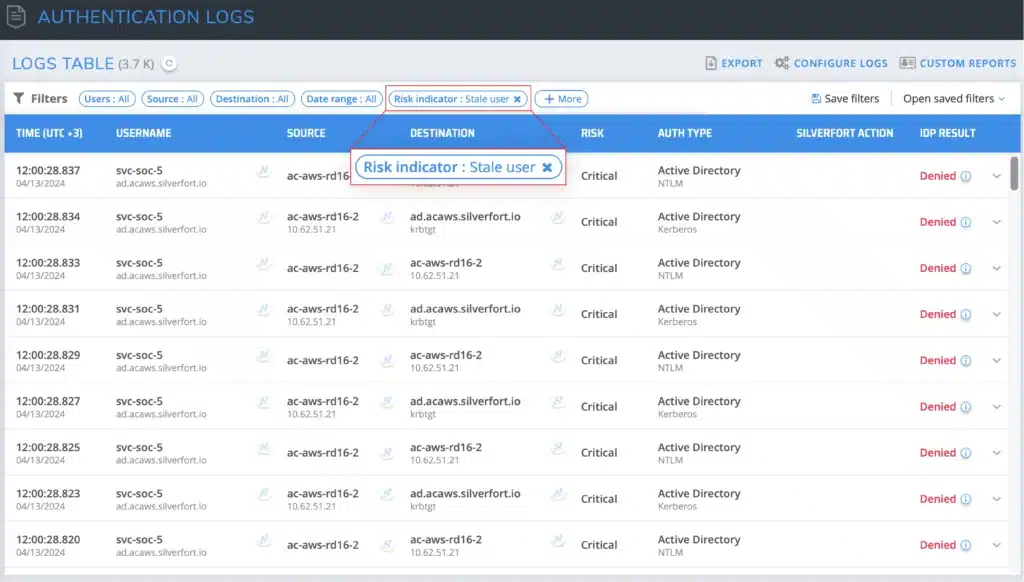Open the Users : All filter

(x=107, y=99)
